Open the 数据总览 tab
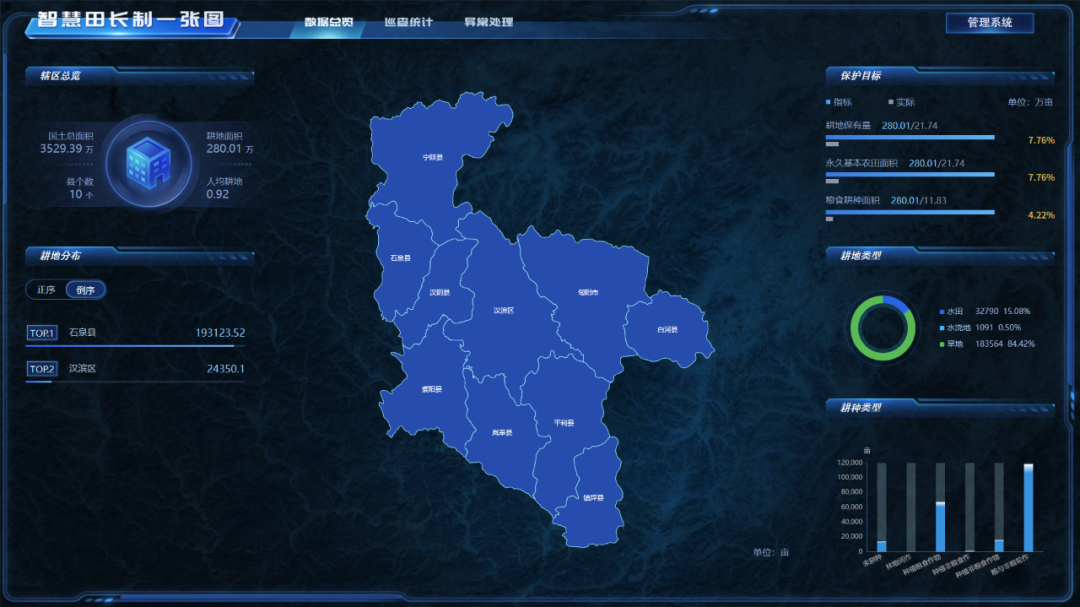This screenshot has width=1080, height=607. [x=329, y=22]
